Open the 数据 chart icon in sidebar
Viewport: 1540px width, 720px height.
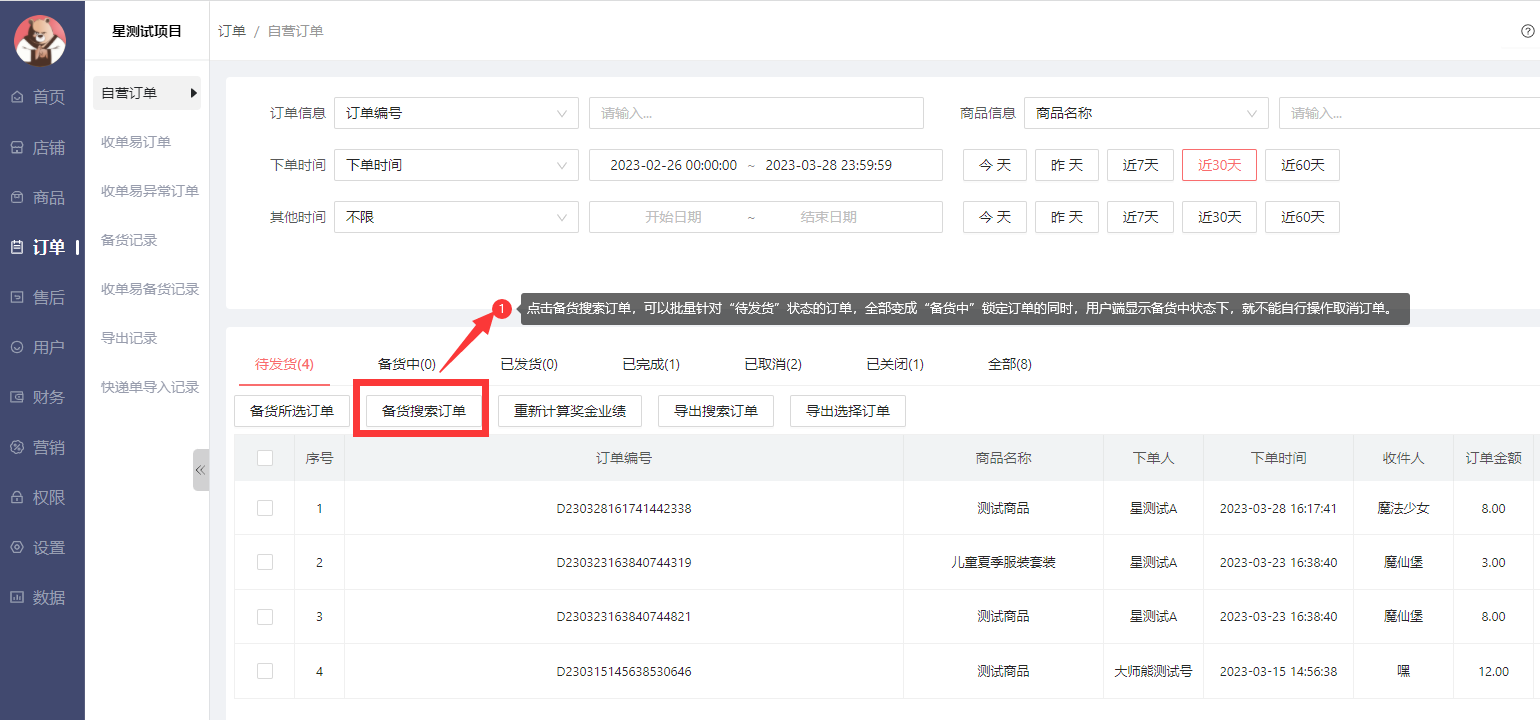[17, 597]
